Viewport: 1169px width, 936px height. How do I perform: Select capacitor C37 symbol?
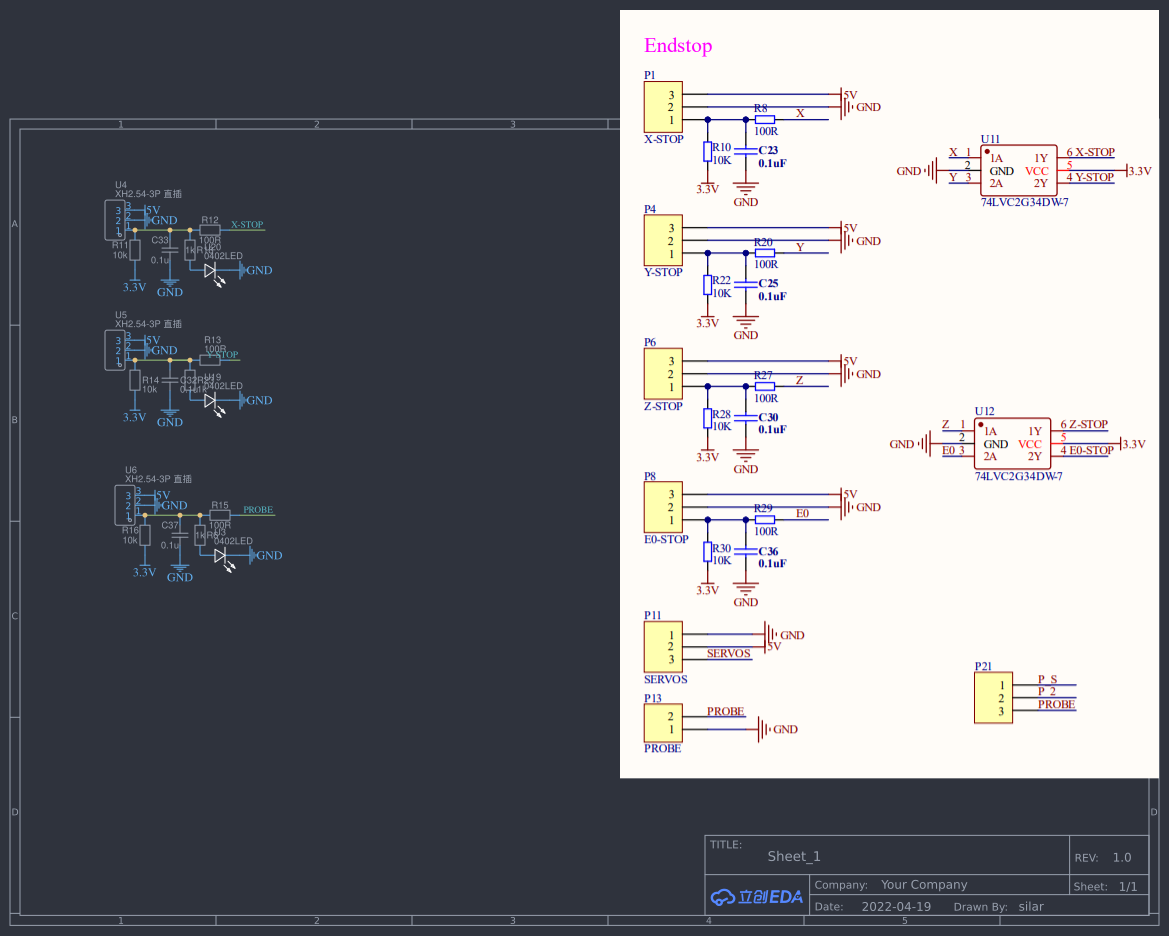coord(180,536)
